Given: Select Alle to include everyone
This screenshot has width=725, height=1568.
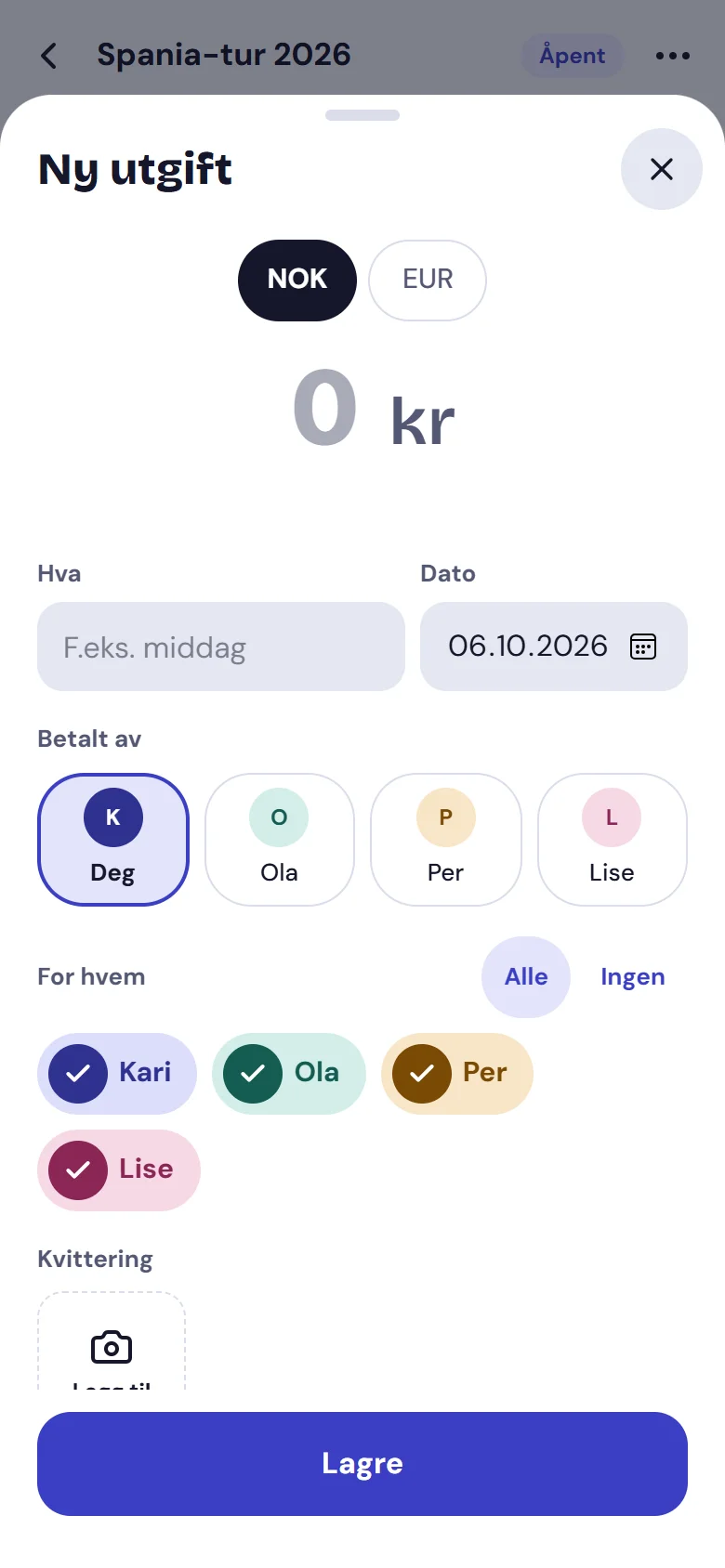Looking at the screenshot, I should click(x=526, y=977).
